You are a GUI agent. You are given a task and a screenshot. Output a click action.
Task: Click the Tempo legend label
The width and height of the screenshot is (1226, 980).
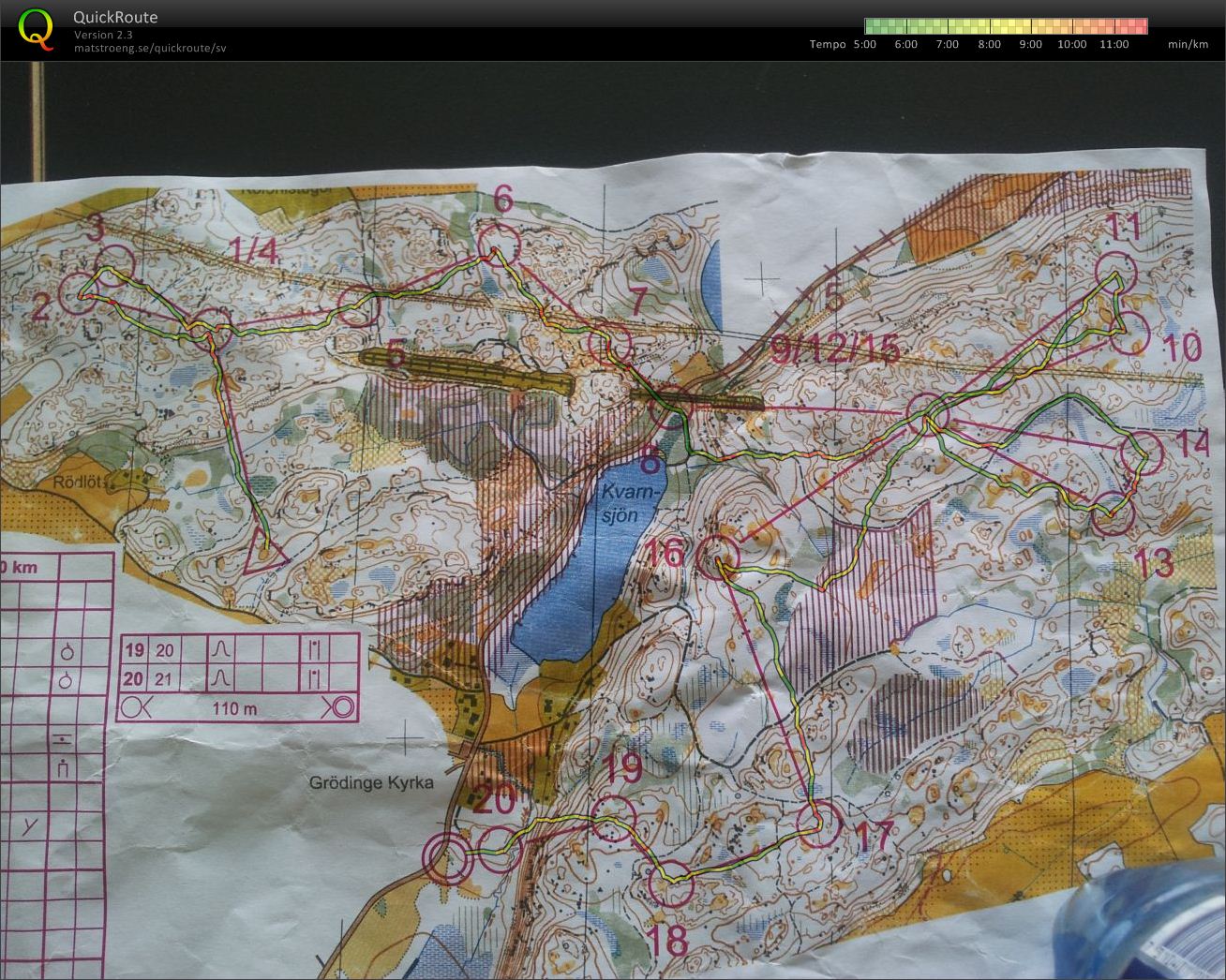828,44
